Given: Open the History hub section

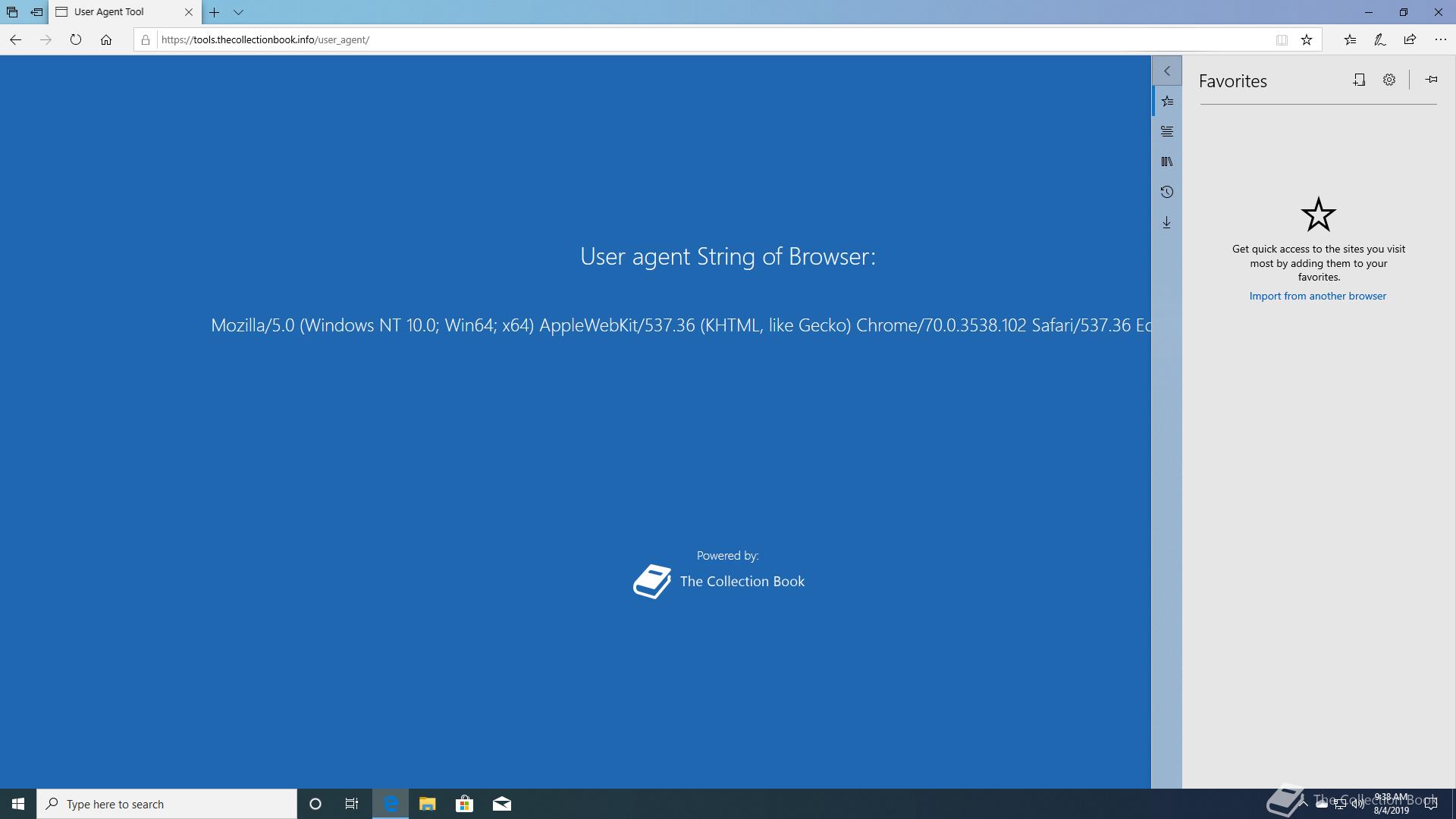Looking at the screenshot, I should coord(1167,192).
